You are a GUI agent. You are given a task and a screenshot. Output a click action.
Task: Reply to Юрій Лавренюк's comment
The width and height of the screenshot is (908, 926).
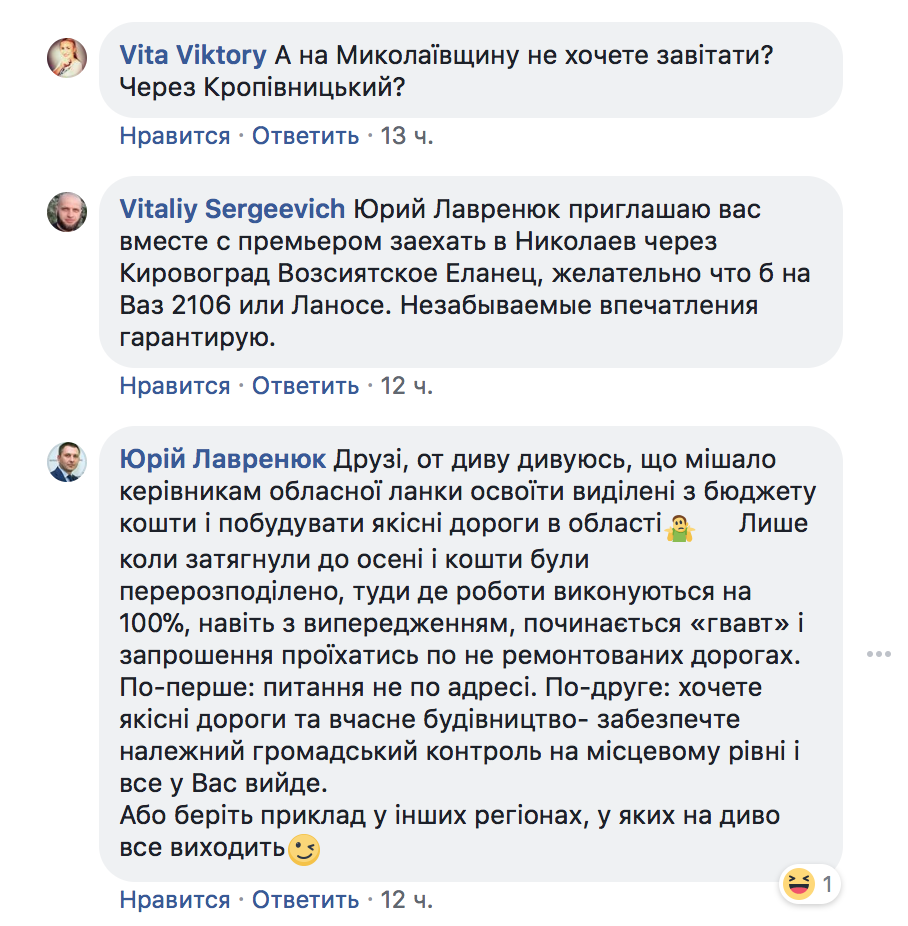tap(305, 900)
